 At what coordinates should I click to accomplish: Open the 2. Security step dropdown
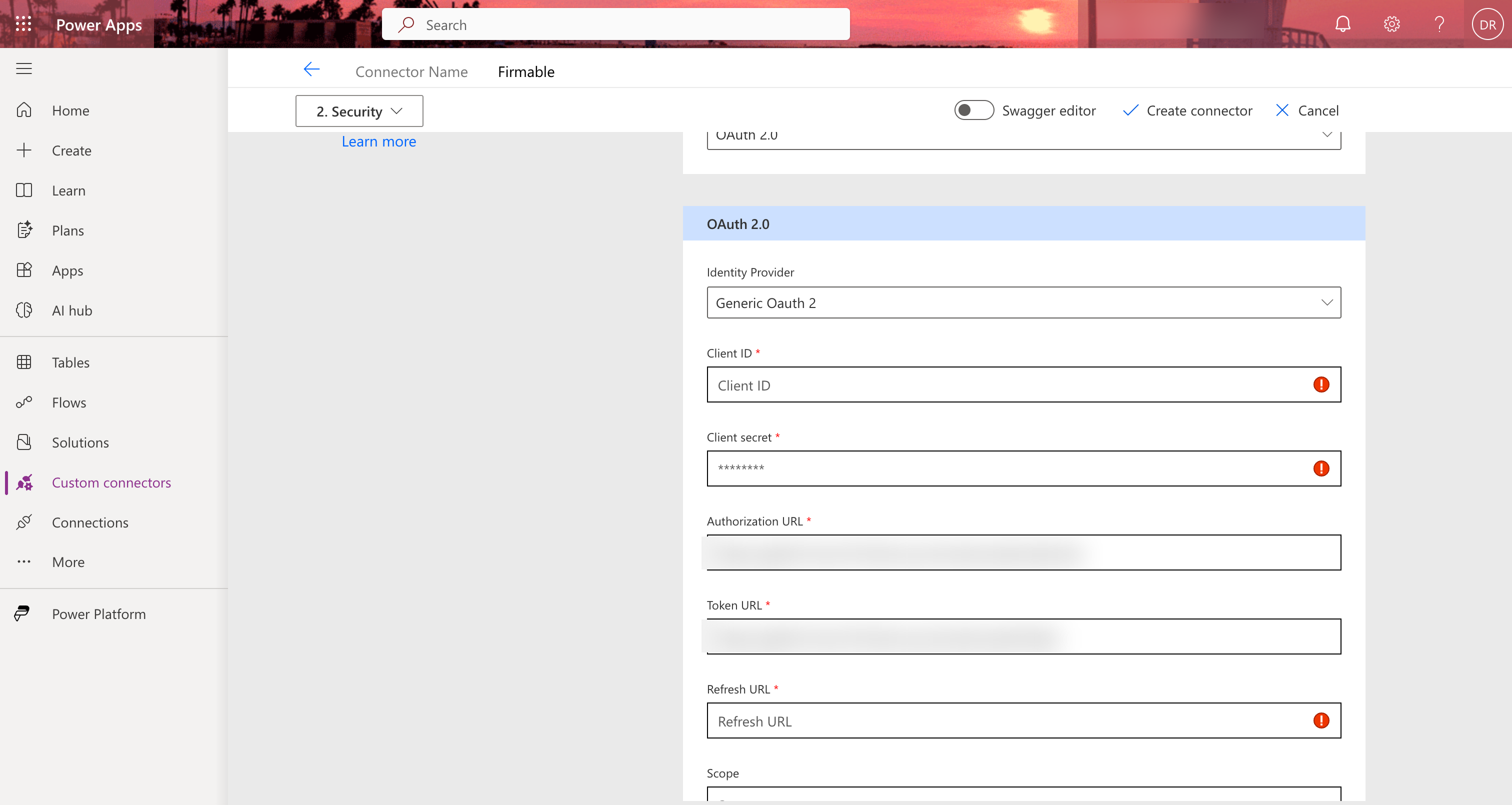[359, 111]
